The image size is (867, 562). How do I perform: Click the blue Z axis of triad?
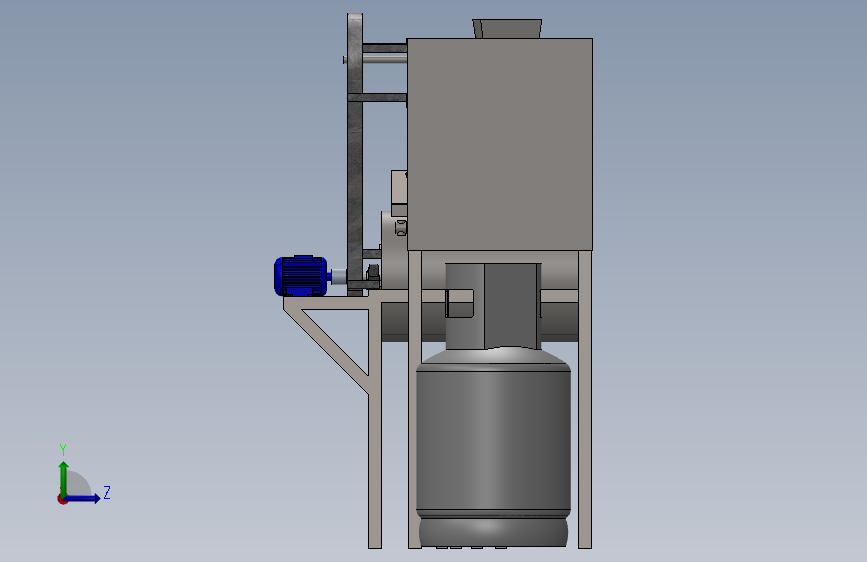click(x=83, y=498)
